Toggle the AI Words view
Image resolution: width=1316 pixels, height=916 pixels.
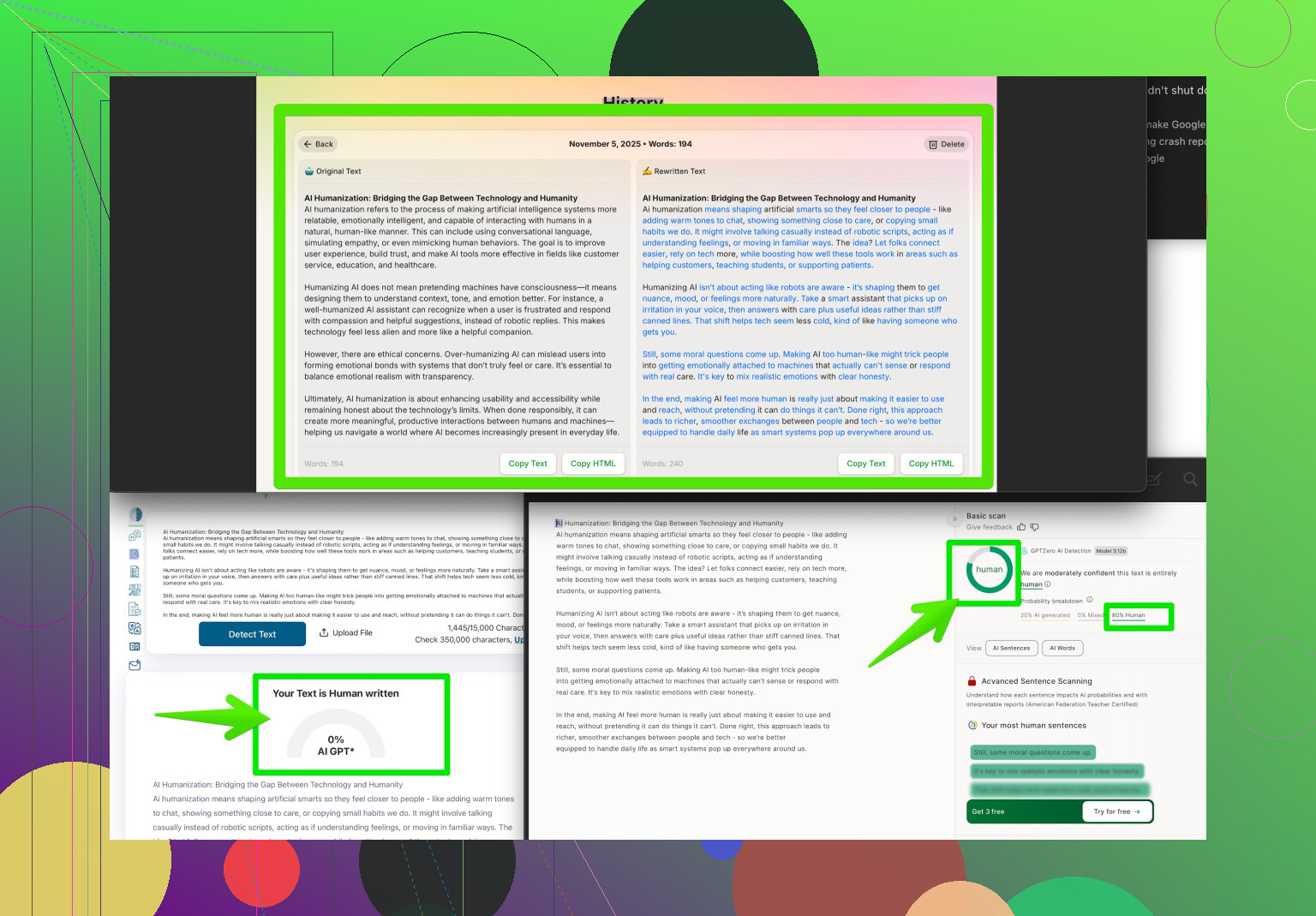pyautogui.click(x=1062, y=648)
